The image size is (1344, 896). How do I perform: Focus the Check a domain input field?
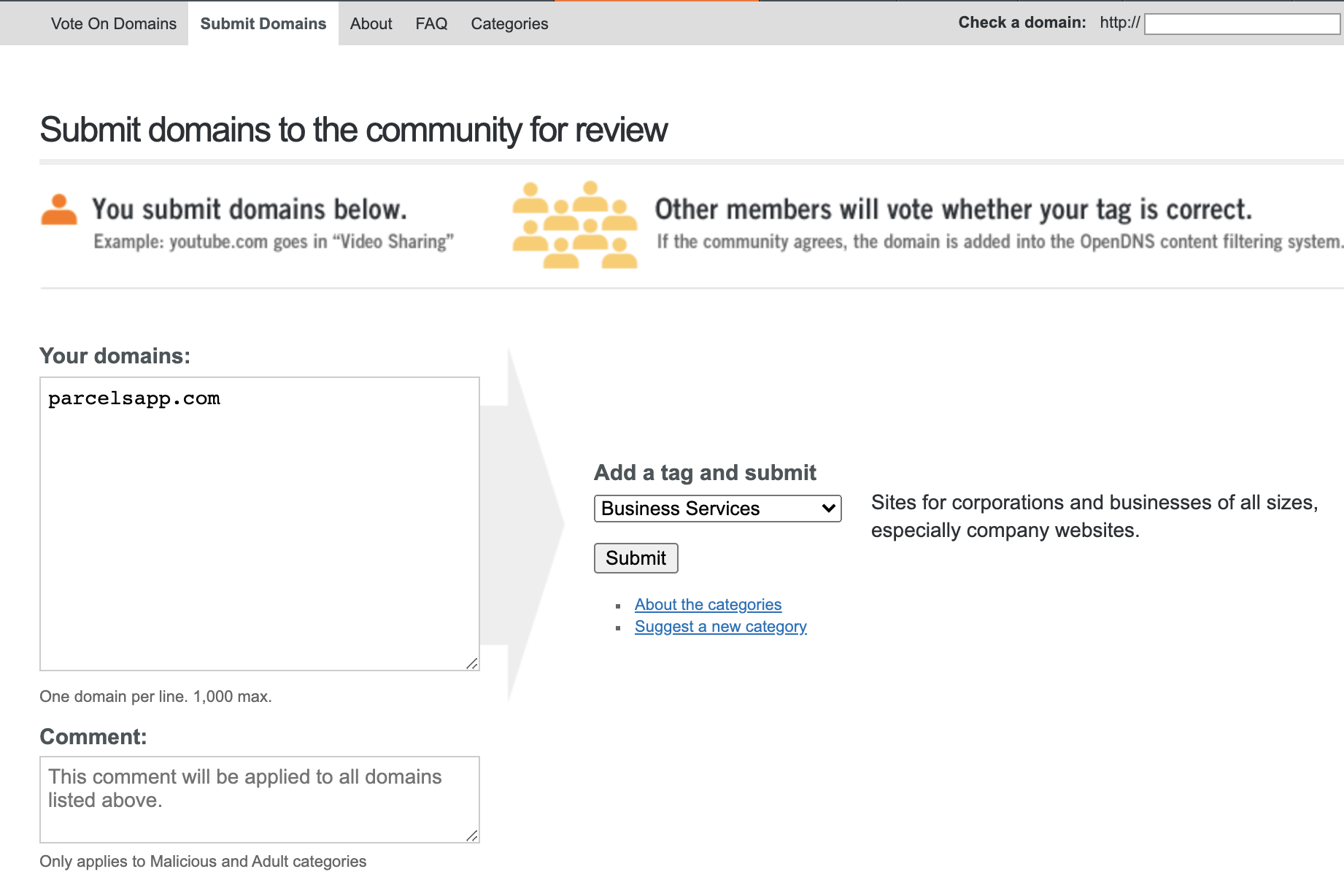click(1242, 24)
